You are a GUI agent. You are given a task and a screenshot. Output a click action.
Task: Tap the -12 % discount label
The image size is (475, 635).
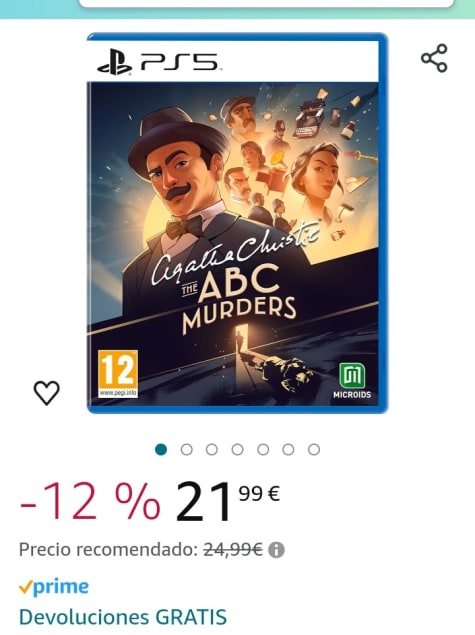pos(90,501)
